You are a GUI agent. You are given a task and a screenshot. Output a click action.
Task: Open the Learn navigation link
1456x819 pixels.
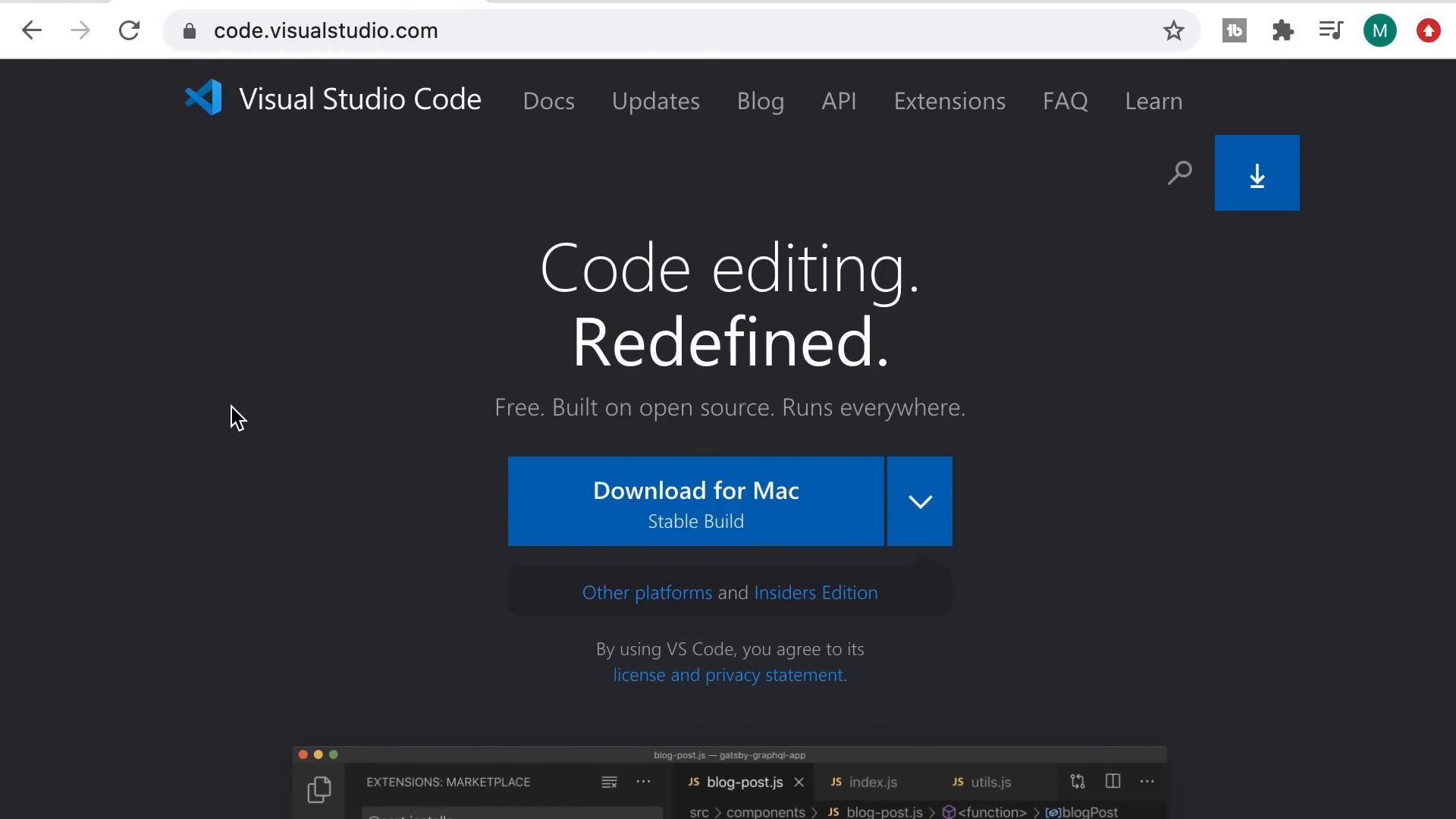click(x=1153, y=101)
